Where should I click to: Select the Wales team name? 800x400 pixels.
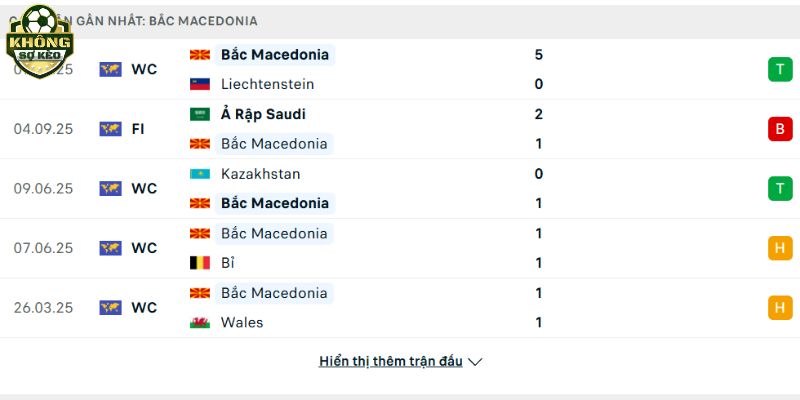tap(242, 323)
